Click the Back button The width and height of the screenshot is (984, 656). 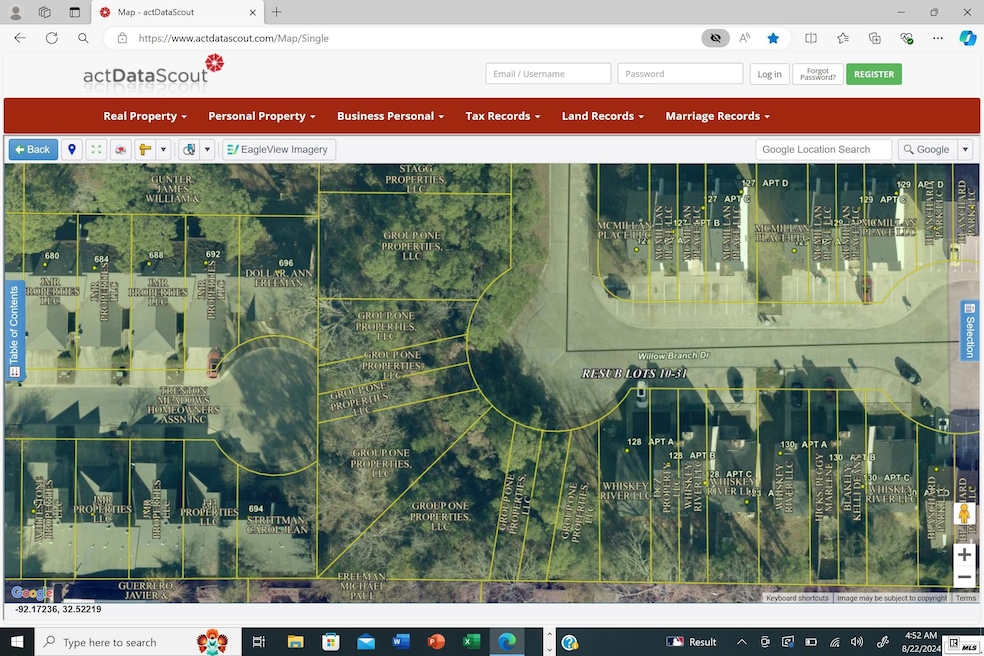(x=32, y=149)
